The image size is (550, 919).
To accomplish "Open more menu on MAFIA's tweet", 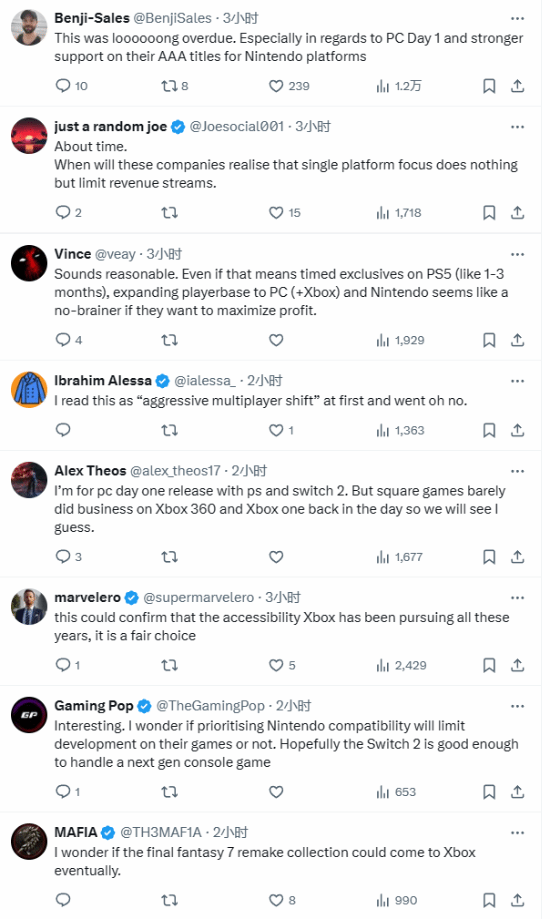I will click(517, 833).
